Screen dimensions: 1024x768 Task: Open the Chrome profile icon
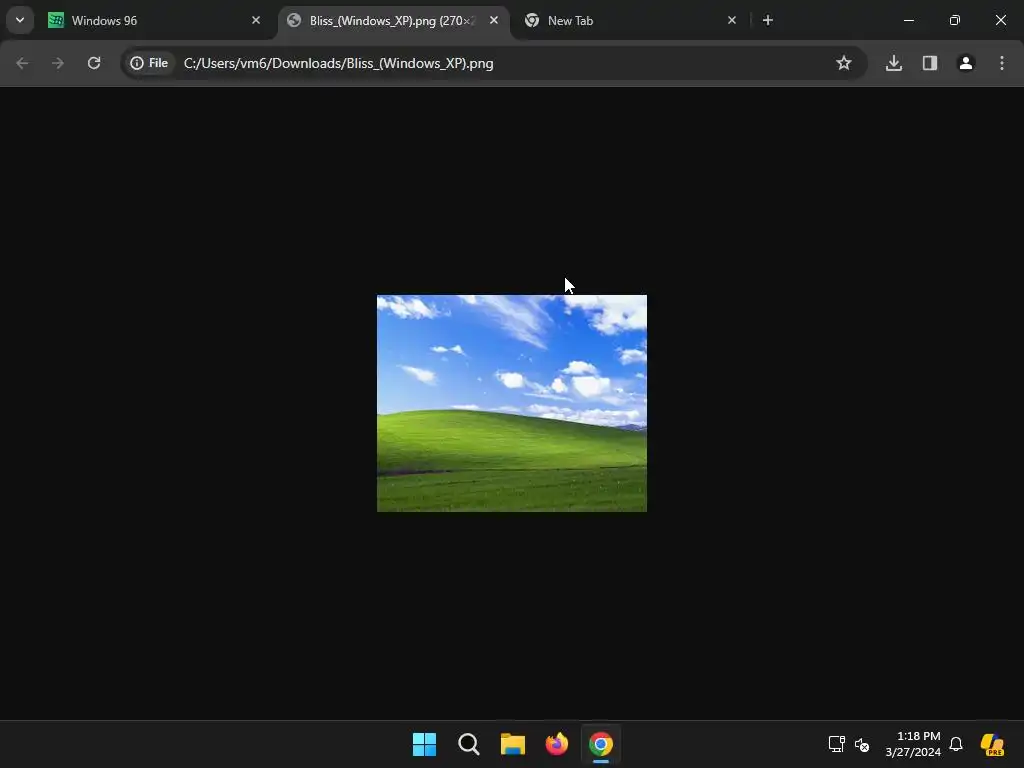click(x=966, y=63)
